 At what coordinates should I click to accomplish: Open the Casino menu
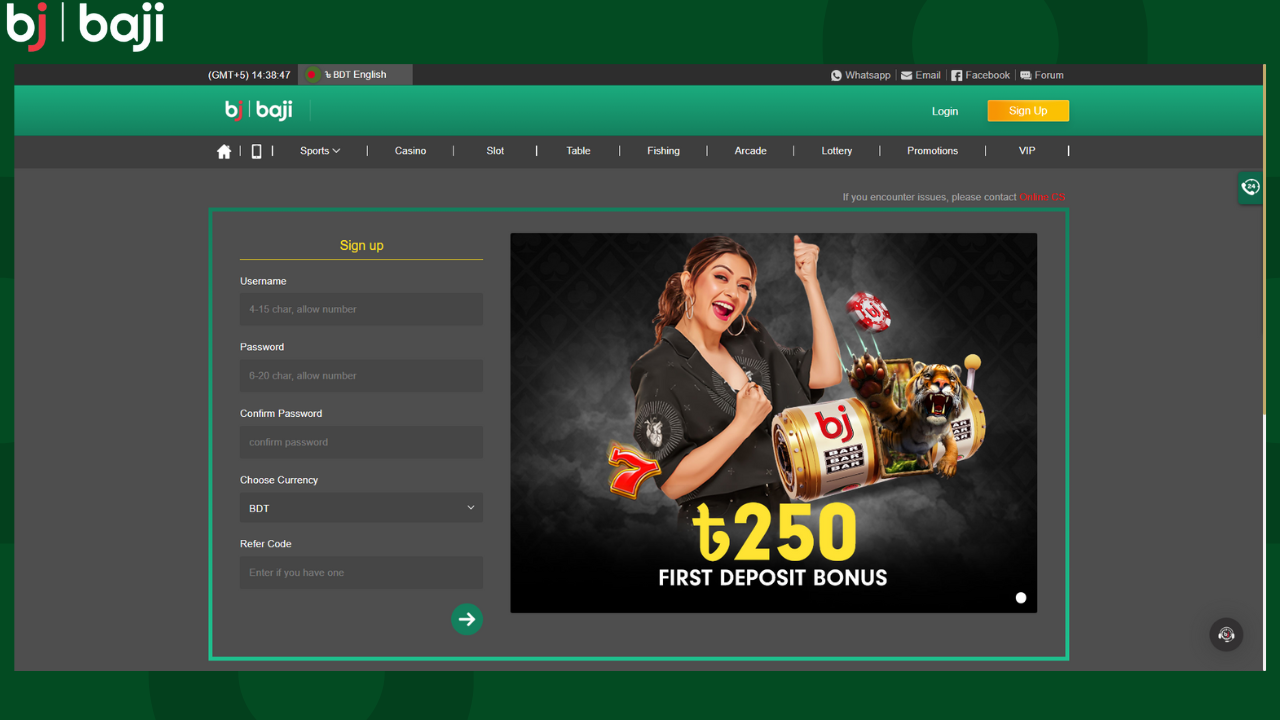410,151
